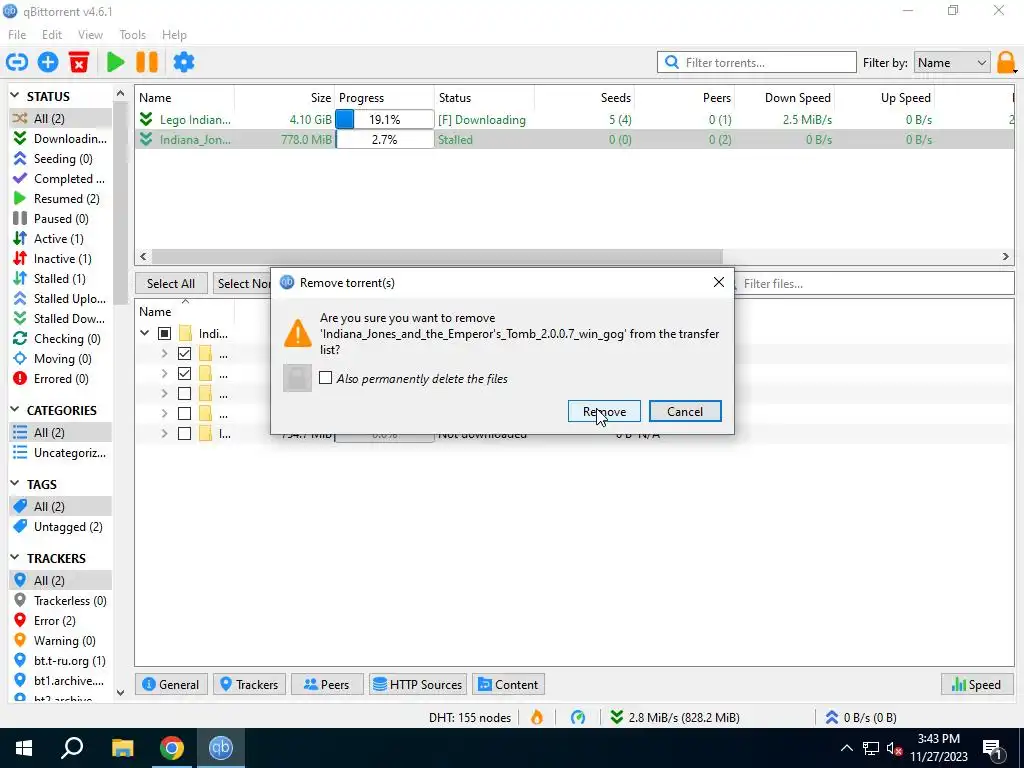
Task: Switch to the Peers tab
Action: (327, 684)
